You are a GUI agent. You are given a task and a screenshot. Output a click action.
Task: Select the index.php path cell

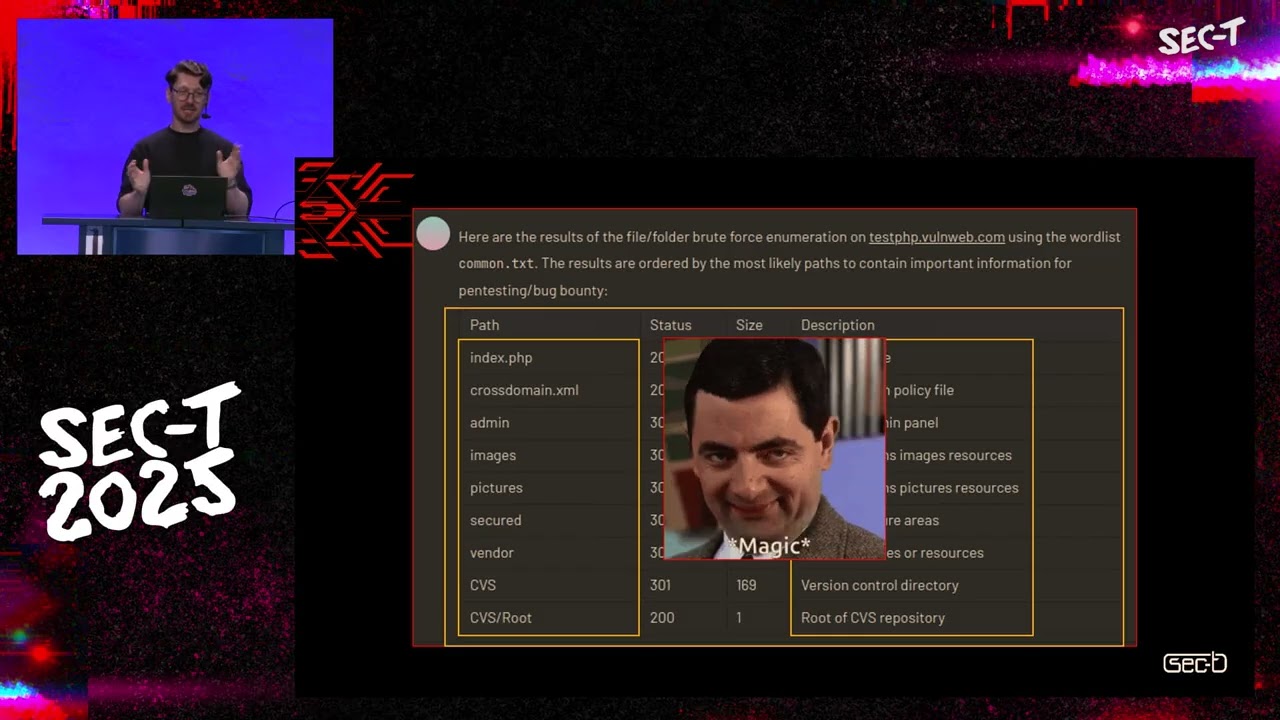(x=501, y=357)
